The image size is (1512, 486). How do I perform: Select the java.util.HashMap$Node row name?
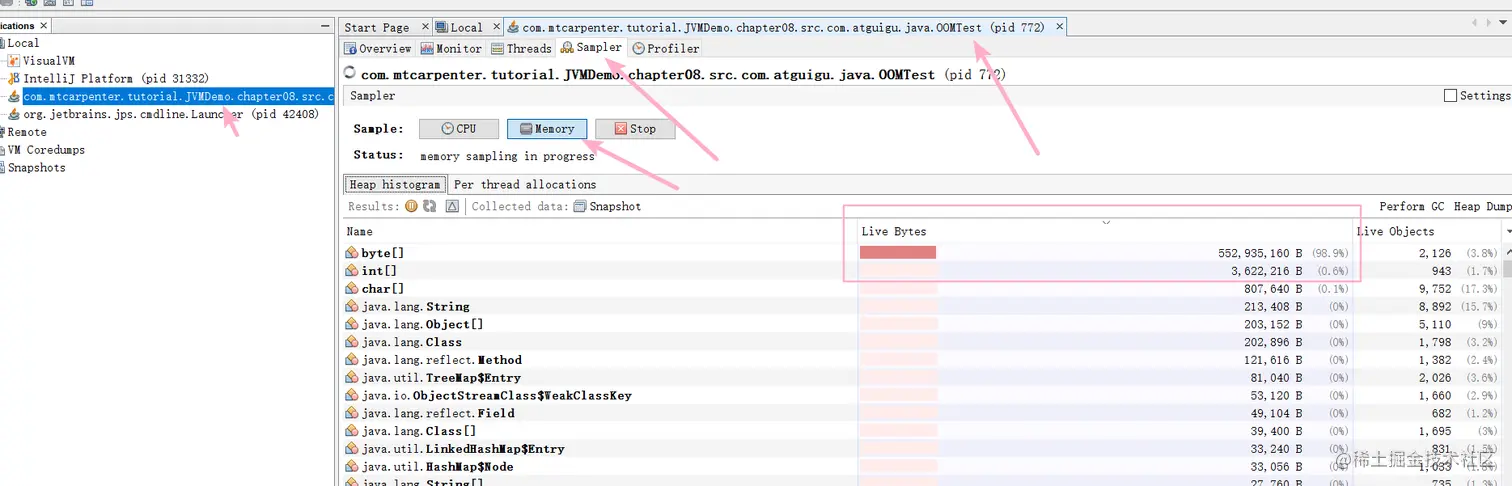click(437, 467)
